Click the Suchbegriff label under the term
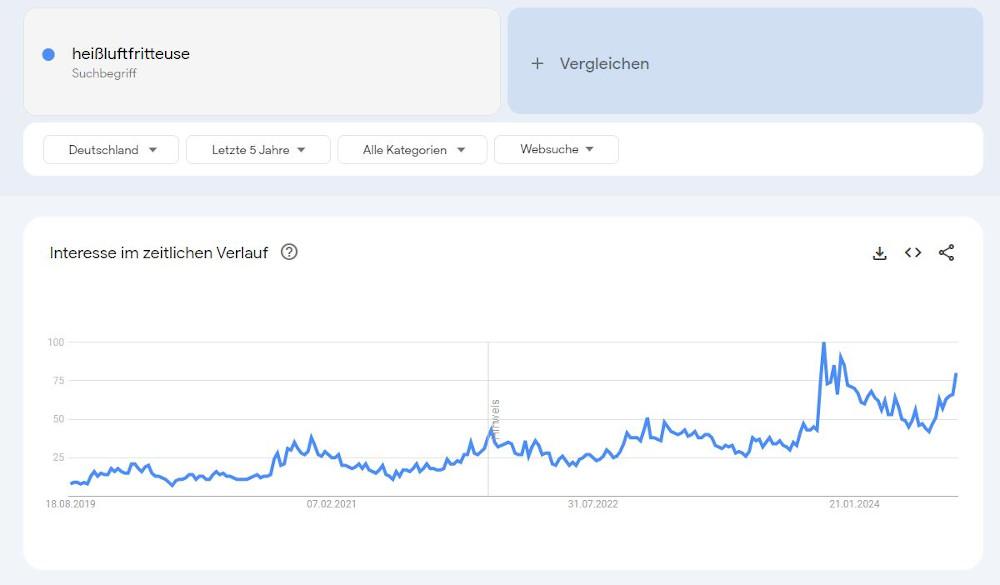 [x=104, y=73]
